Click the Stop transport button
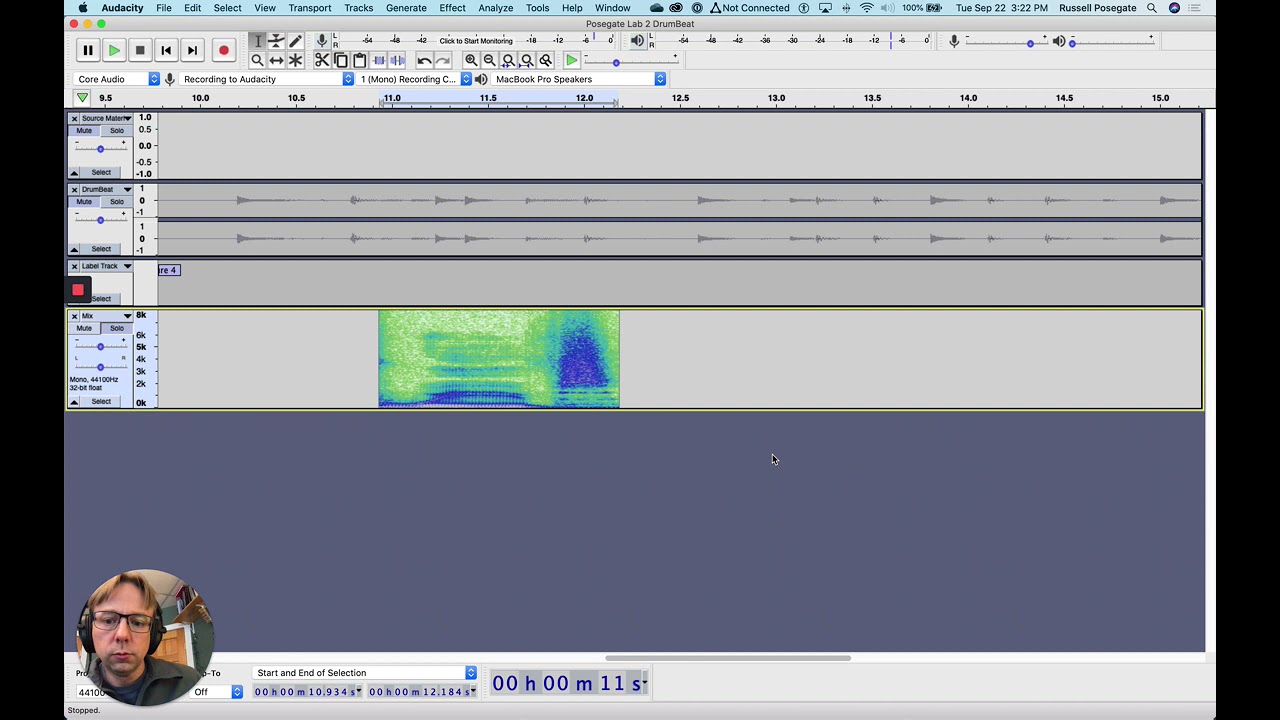The width and height of the screenshot is (1280, 720). 140,50
